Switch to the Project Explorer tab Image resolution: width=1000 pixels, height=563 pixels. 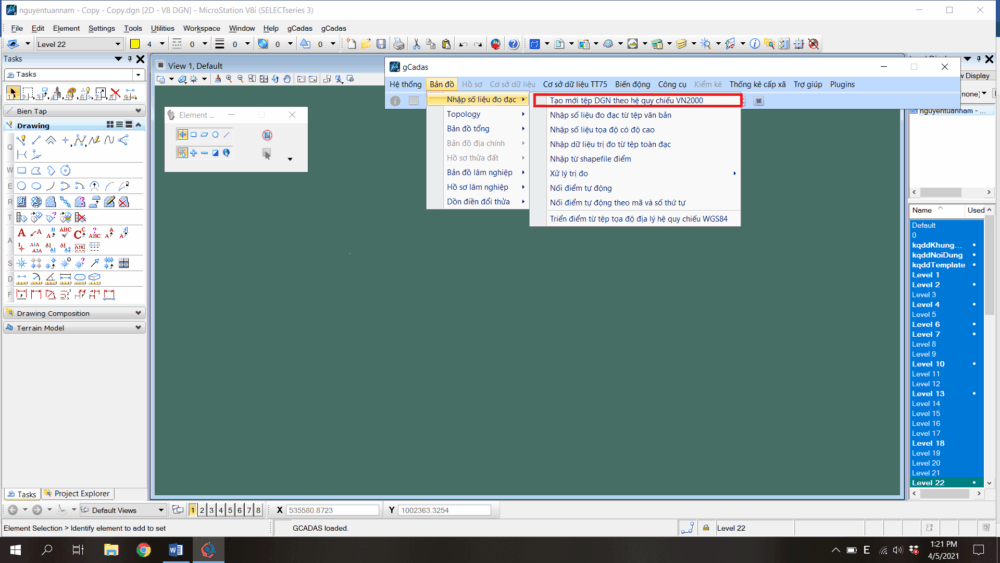82,494
